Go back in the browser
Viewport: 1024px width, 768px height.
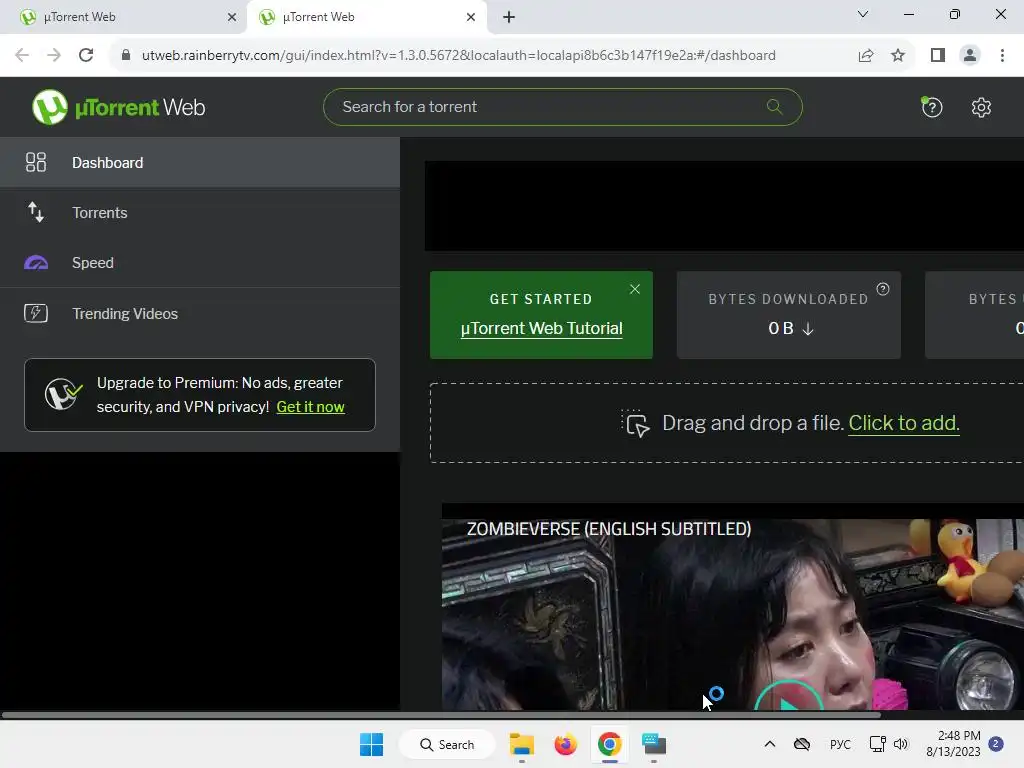point(22,55)
